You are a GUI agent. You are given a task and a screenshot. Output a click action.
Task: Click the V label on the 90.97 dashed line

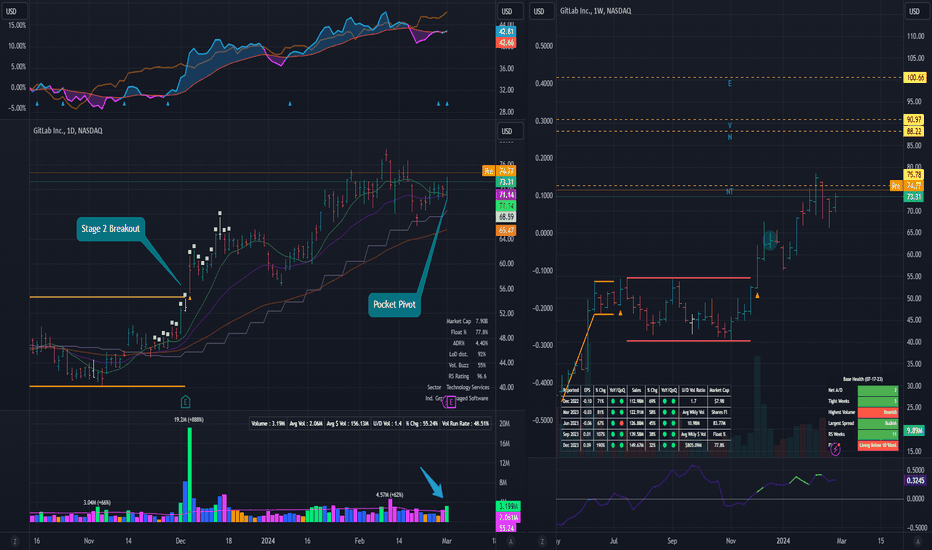729,125
